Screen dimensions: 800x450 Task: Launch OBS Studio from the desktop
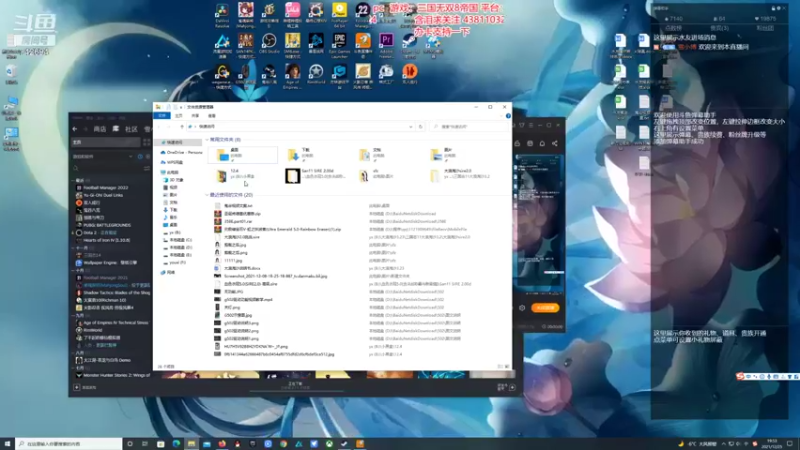(269, 44)
